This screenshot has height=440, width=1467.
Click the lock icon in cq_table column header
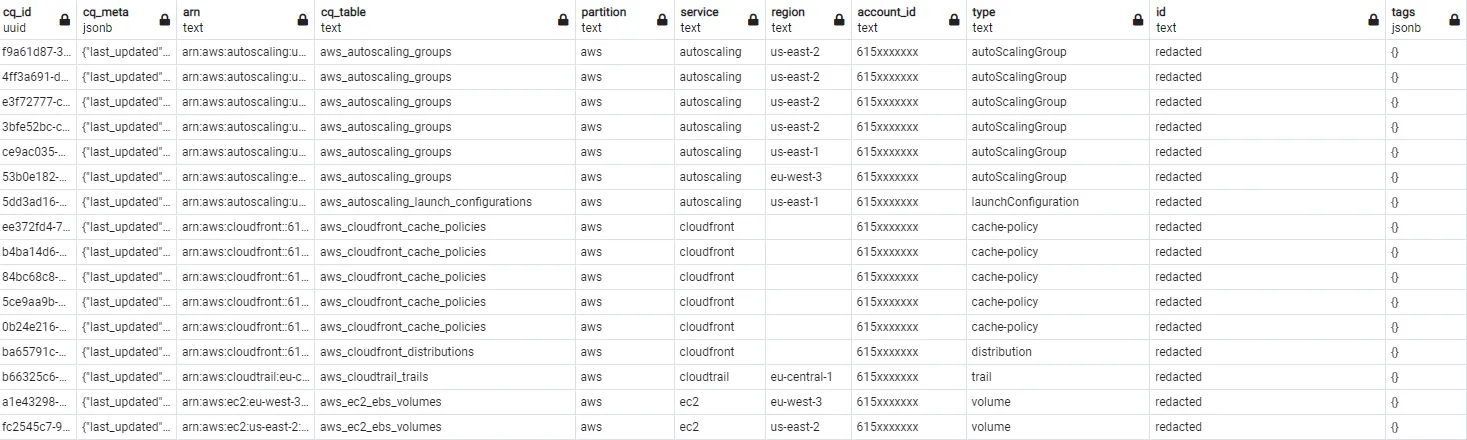pyautogui.click(x=563, y=20)
